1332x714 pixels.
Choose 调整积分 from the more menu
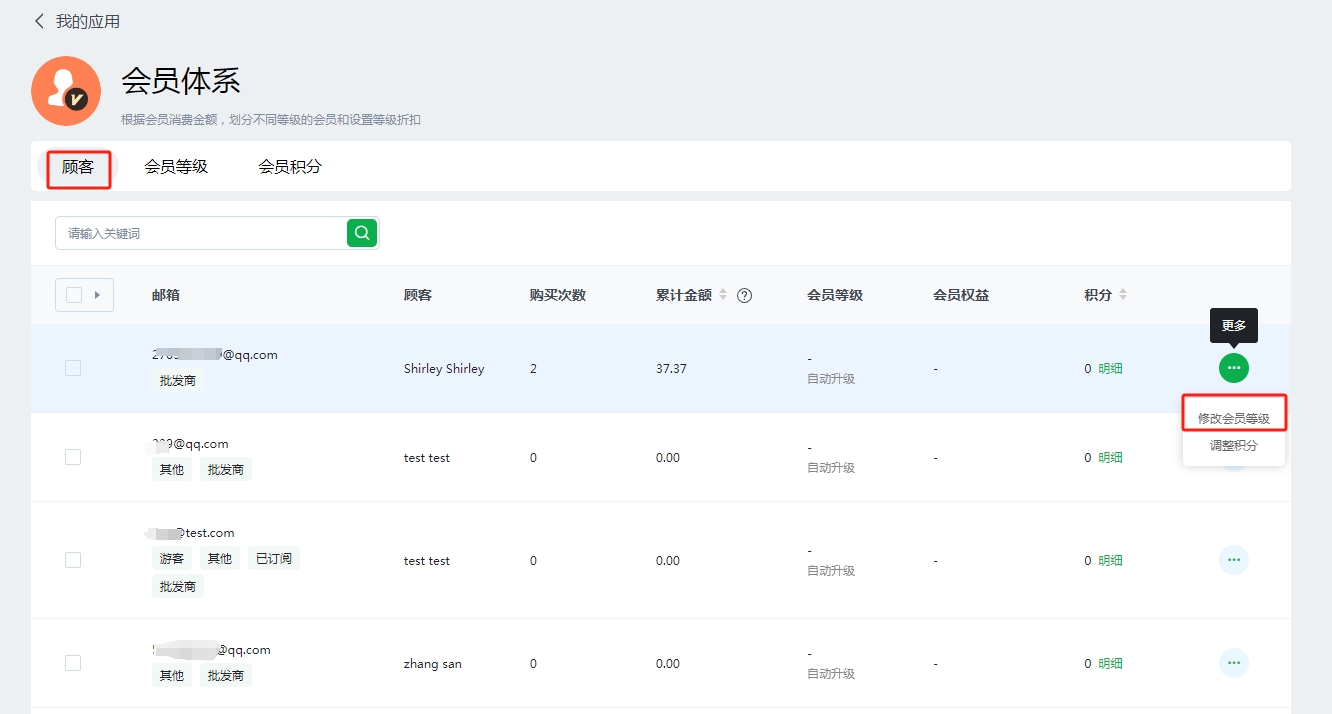(x=1234, y=446)
